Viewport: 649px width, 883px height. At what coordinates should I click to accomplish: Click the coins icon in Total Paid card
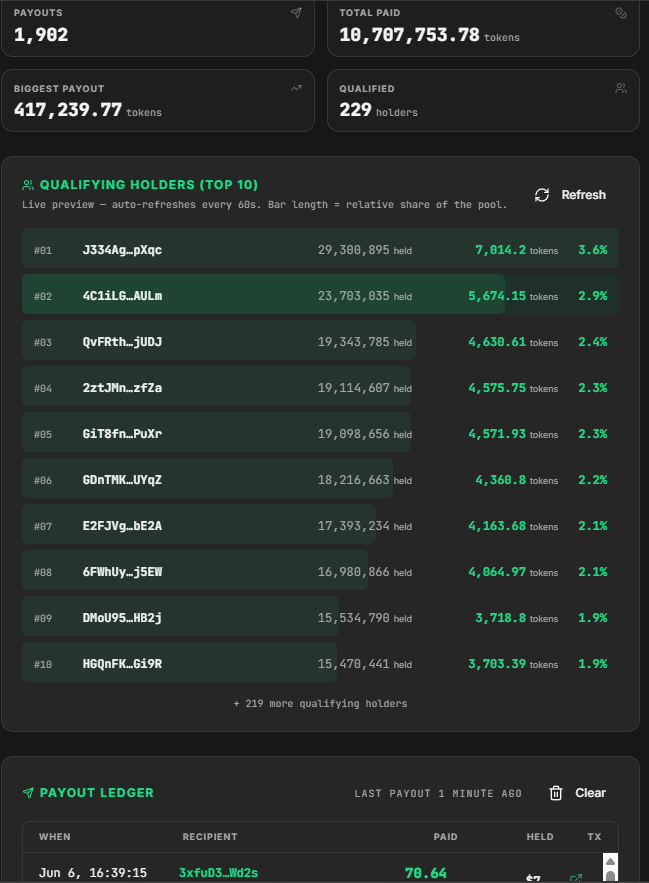tap(621, 13)
